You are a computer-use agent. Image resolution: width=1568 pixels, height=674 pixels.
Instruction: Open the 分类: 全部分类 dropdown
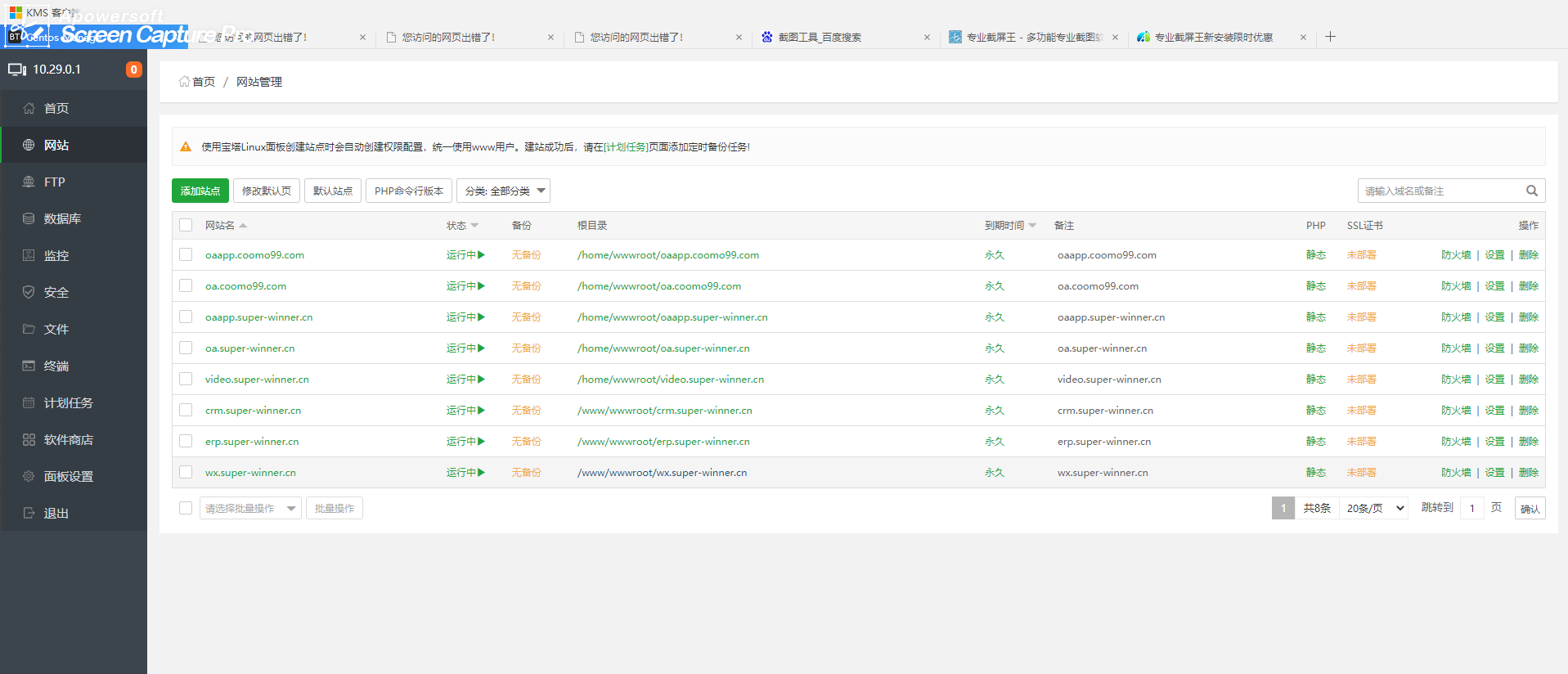[503, 191]
